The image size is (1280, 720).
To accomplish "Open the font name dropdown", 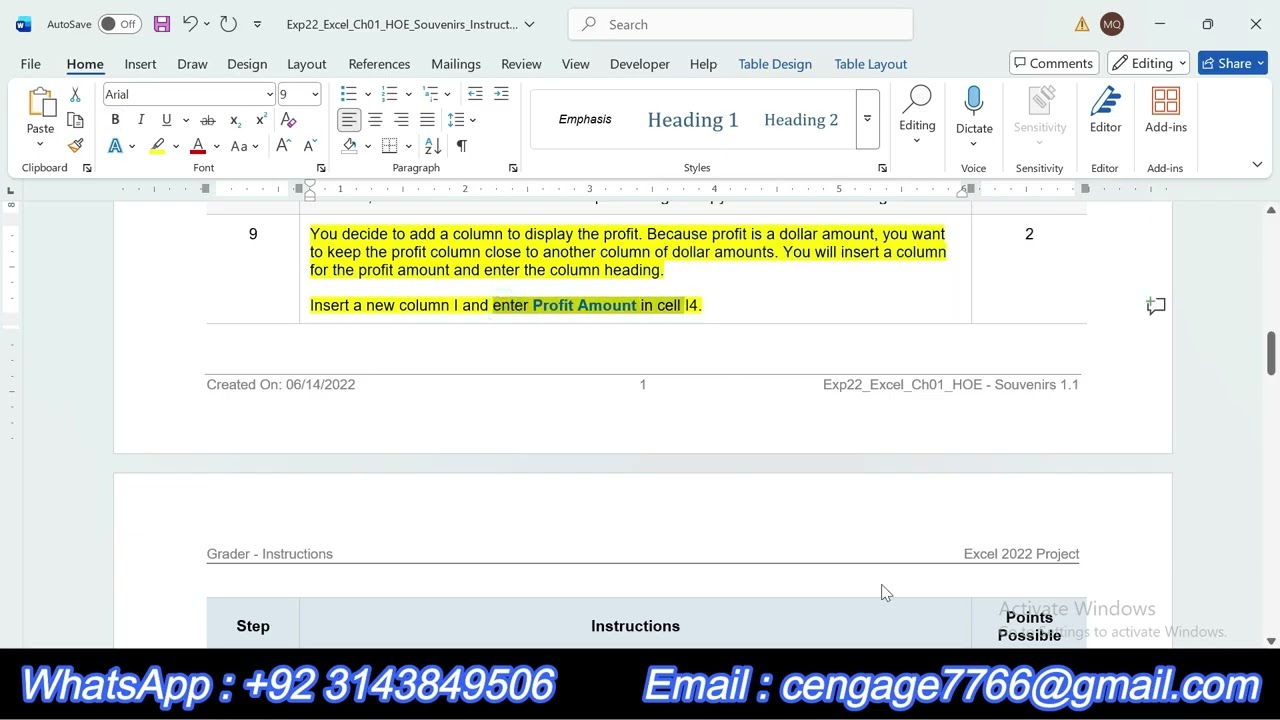I will [269, 95].
